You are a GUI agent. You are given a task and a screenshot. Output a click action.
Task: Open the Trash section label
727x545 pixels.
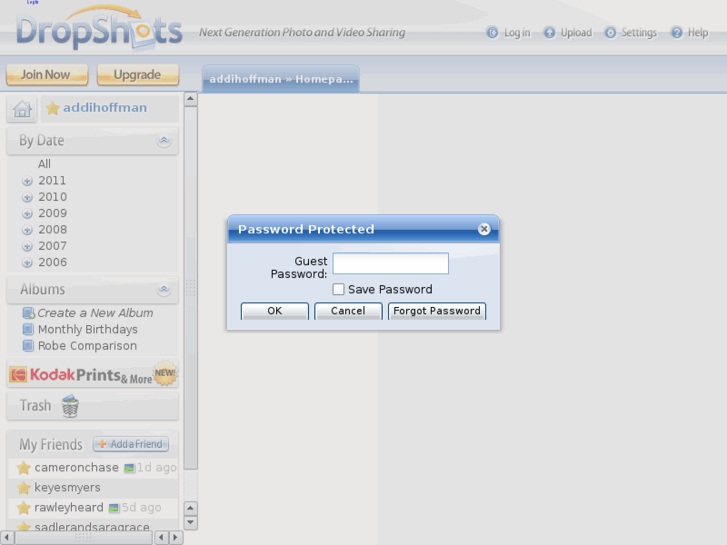(35, 406)
